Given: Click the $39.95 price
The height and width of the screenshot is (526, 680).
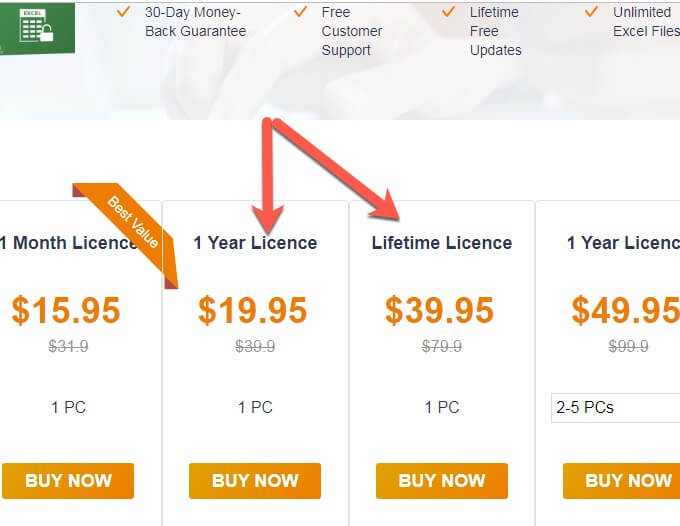Looking at the screenshot, I should tap(439, 310).
